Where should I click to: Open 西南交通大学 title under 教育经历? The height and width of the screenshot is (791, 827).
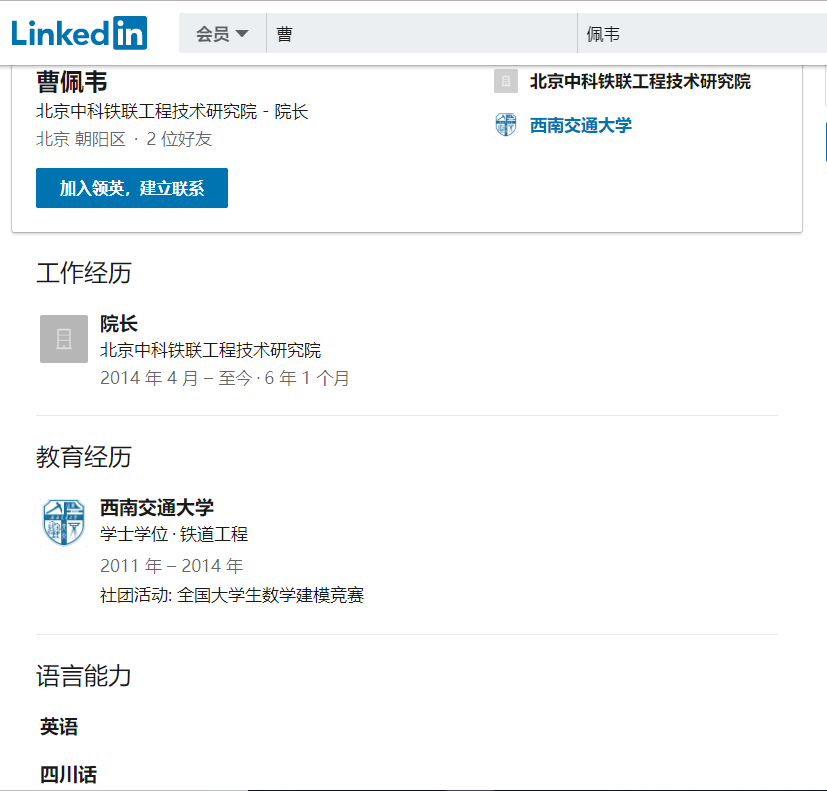[157, 508]
